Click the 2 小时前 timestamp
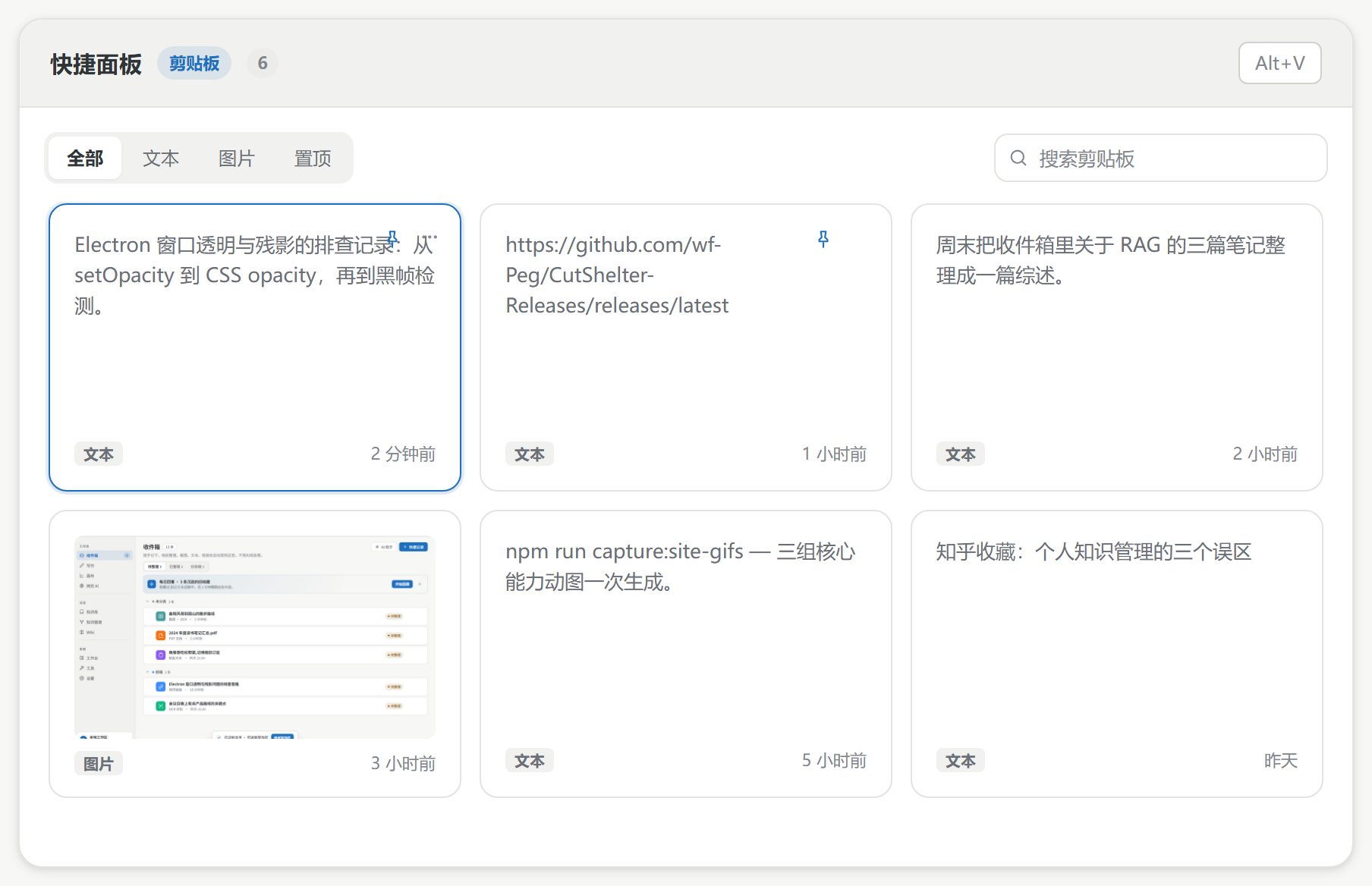Screen dimensions: 1372x886 (x=1265, y=454)
